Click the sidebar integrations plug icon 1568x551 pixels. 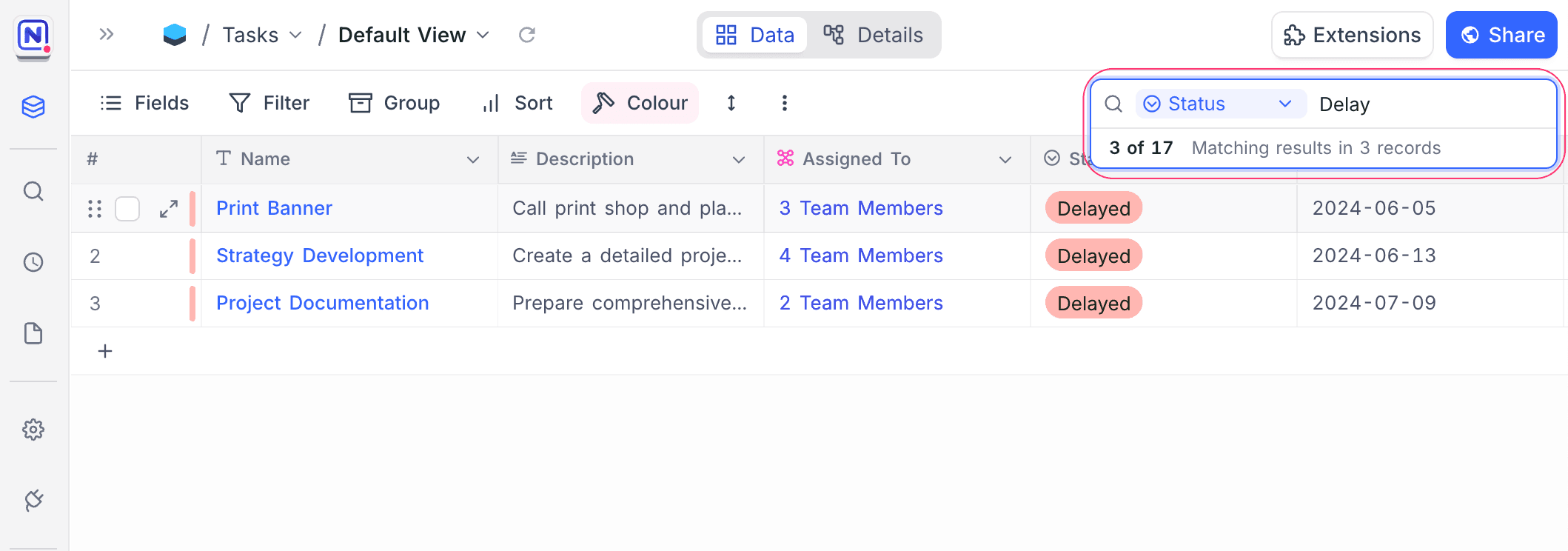point(33,501)
